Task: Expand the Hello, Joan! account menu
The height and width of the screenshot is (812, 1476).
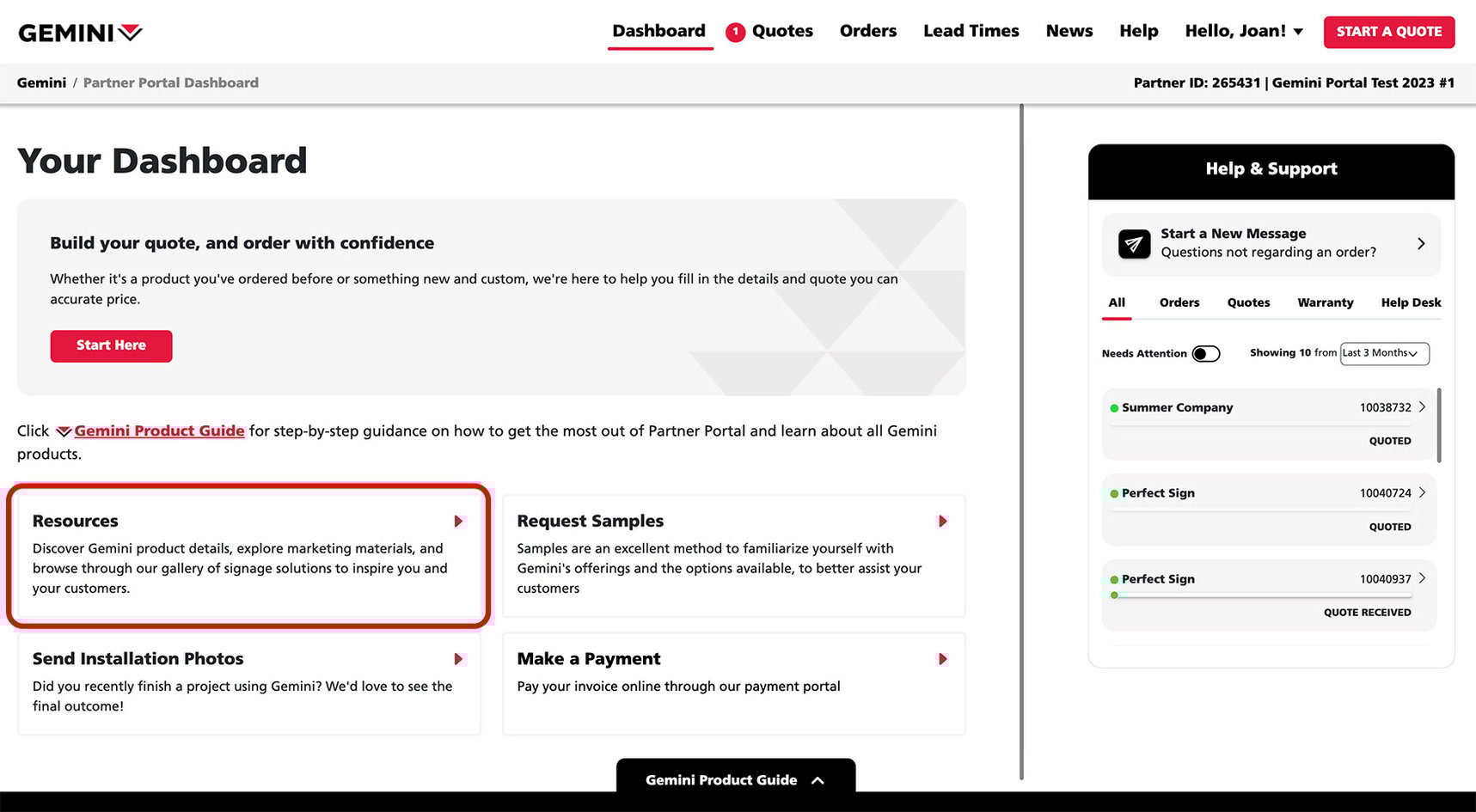Action: coord(1244,31)
